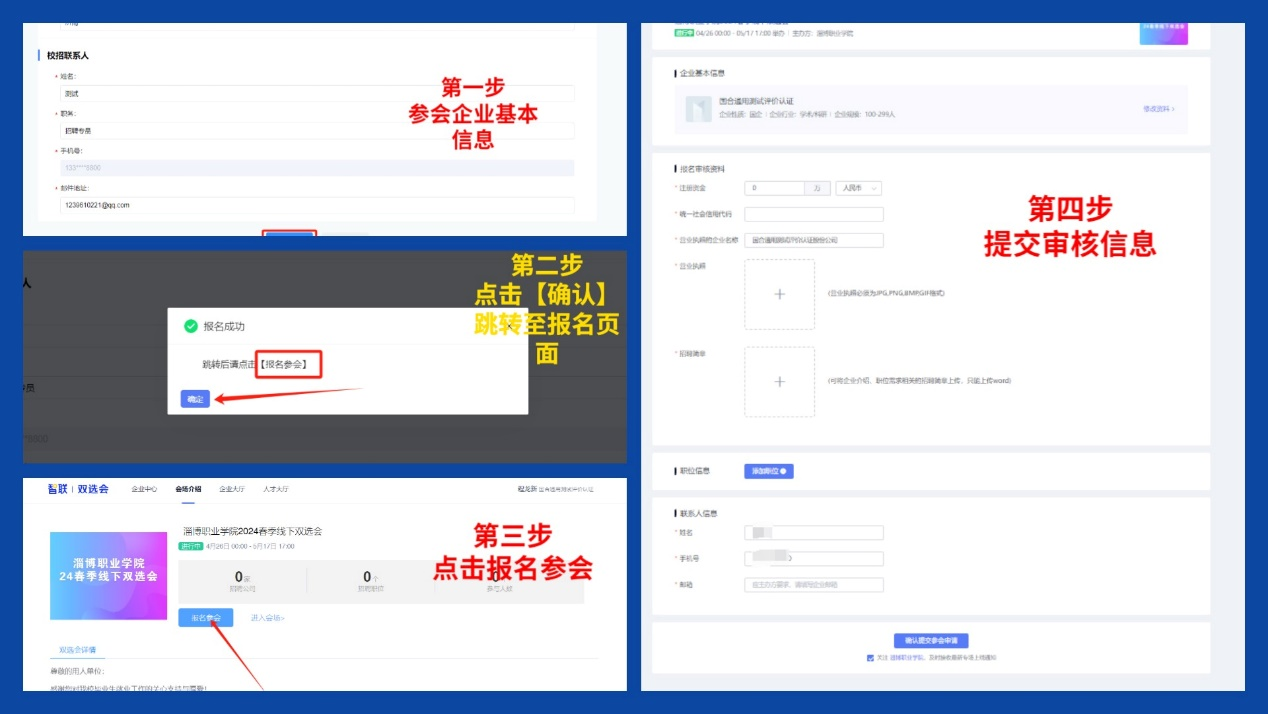
Task: Click the 智联 双选会 logo
Action: (79, 489)
